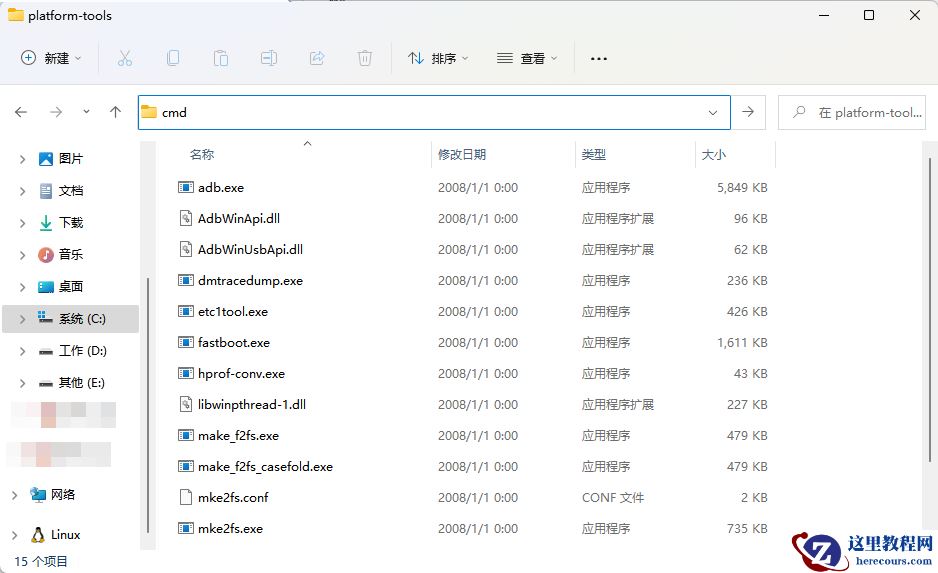Click the 图片 pictures folder icon
This screenshot has width=938, height=573.
(46, 159)
